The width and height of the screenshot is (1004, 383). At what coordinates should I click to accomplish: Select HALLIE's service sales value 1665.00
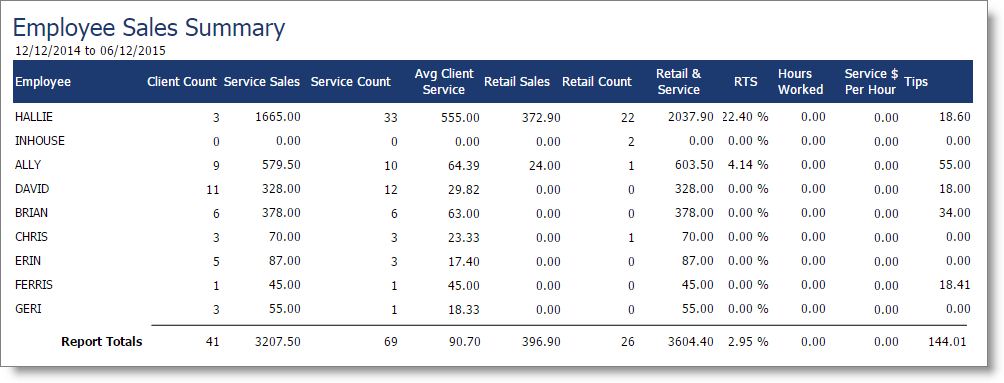[x=281, y=117]
